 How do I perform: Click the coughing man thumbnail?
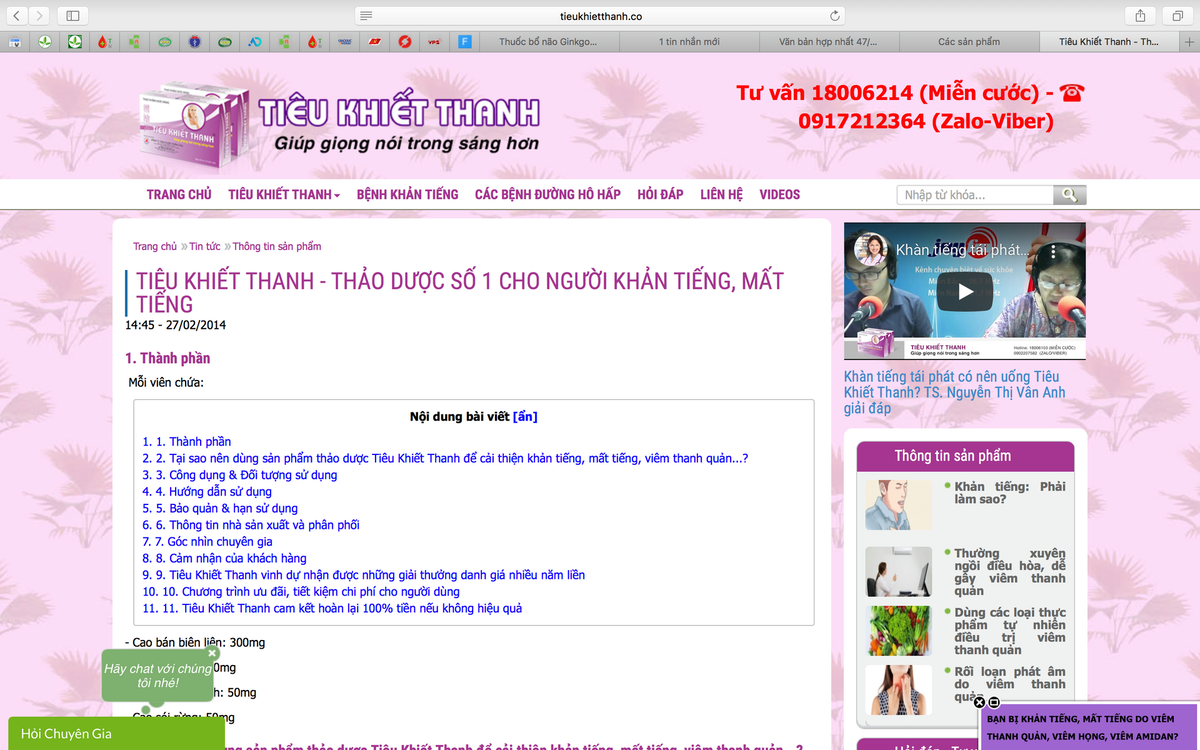(898, 505)
